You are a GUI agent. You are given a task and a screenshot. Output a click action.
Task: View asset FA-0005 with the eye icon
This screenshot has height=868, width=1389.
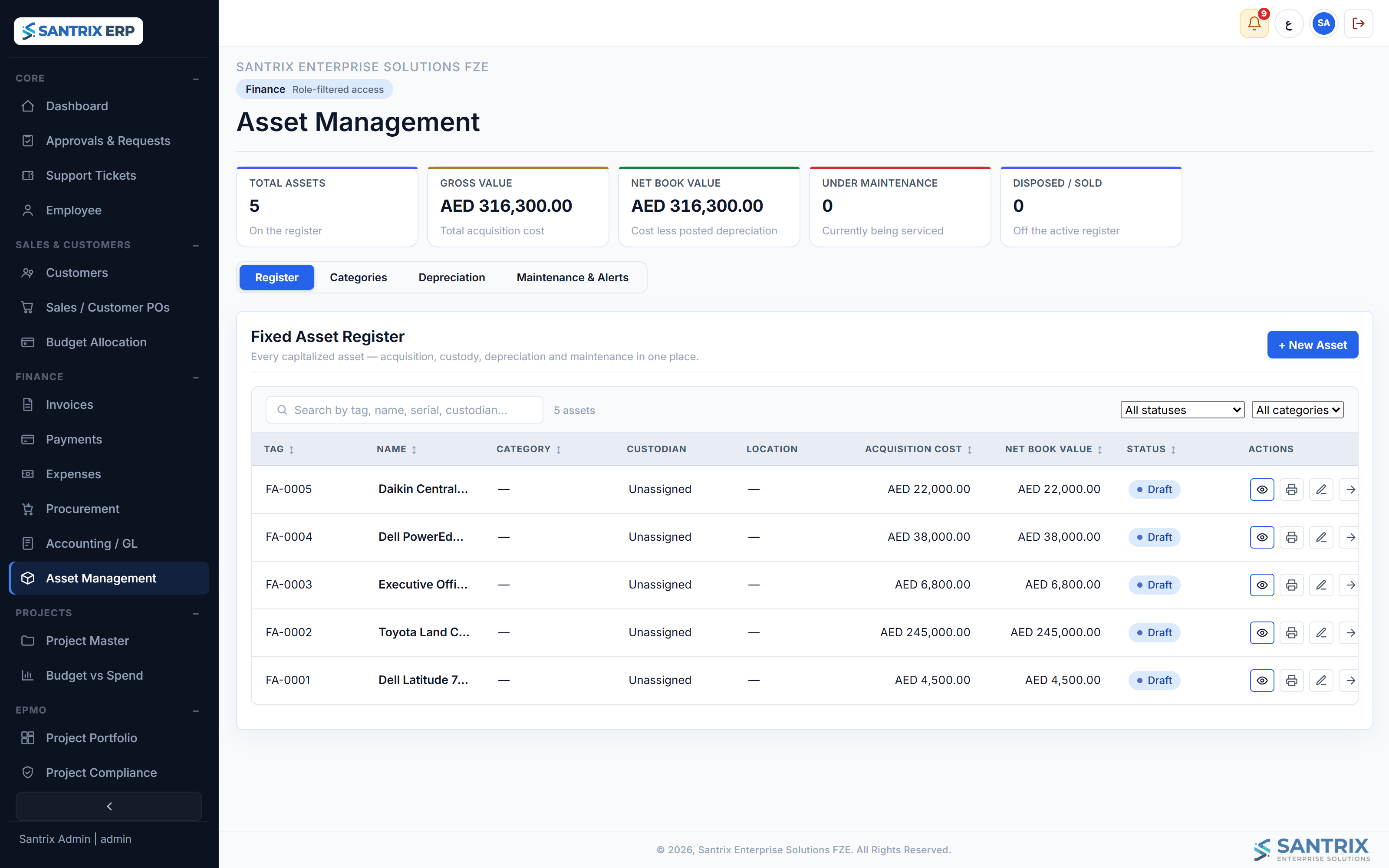point(1261,489)
